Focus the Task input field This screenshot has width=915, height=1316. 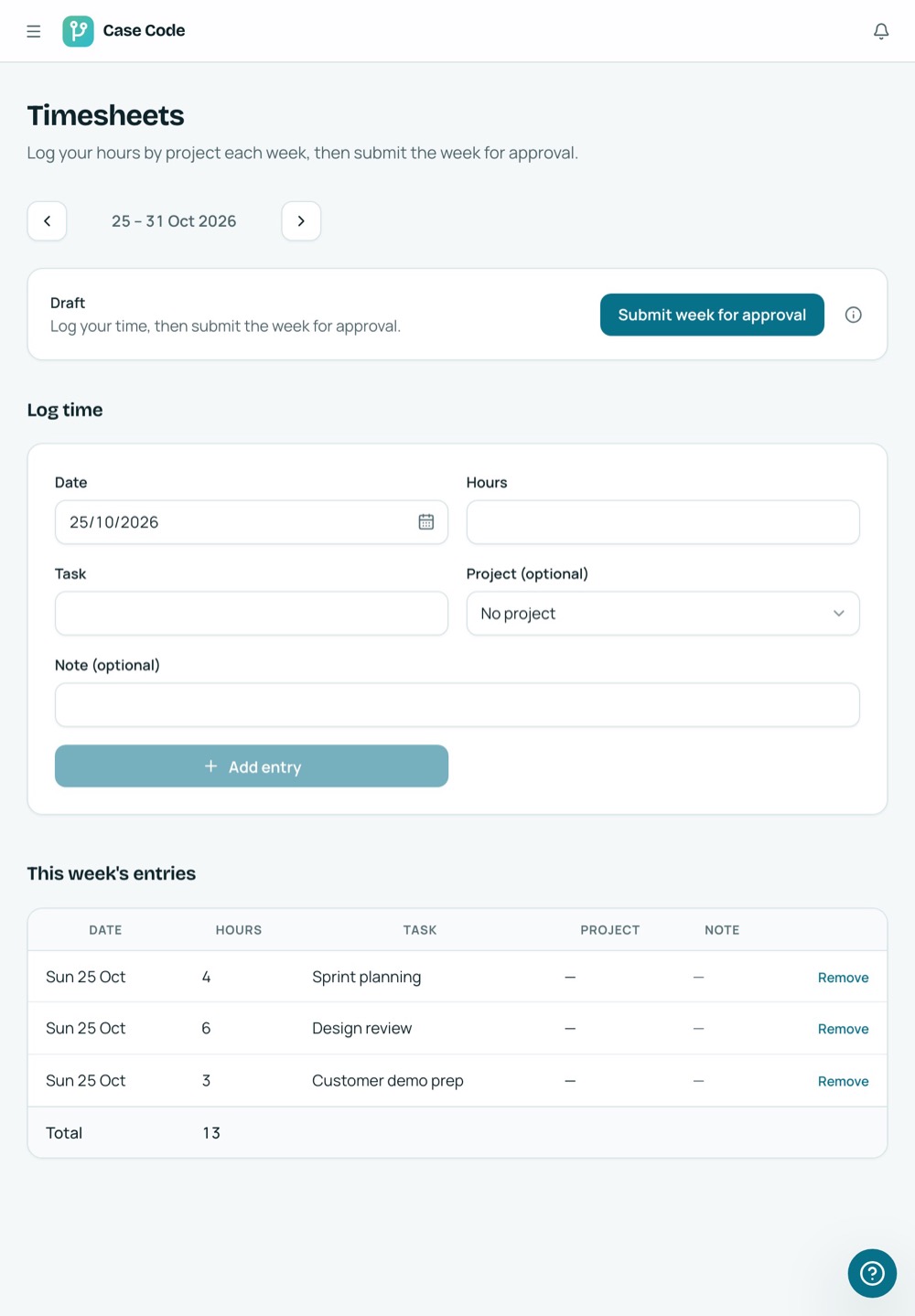(x=252, y=614)
